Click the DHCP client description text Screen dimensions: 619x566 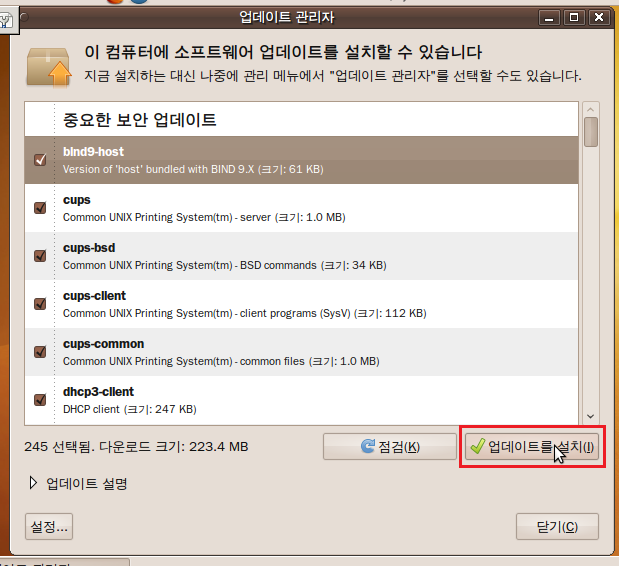tap(130, 409)
